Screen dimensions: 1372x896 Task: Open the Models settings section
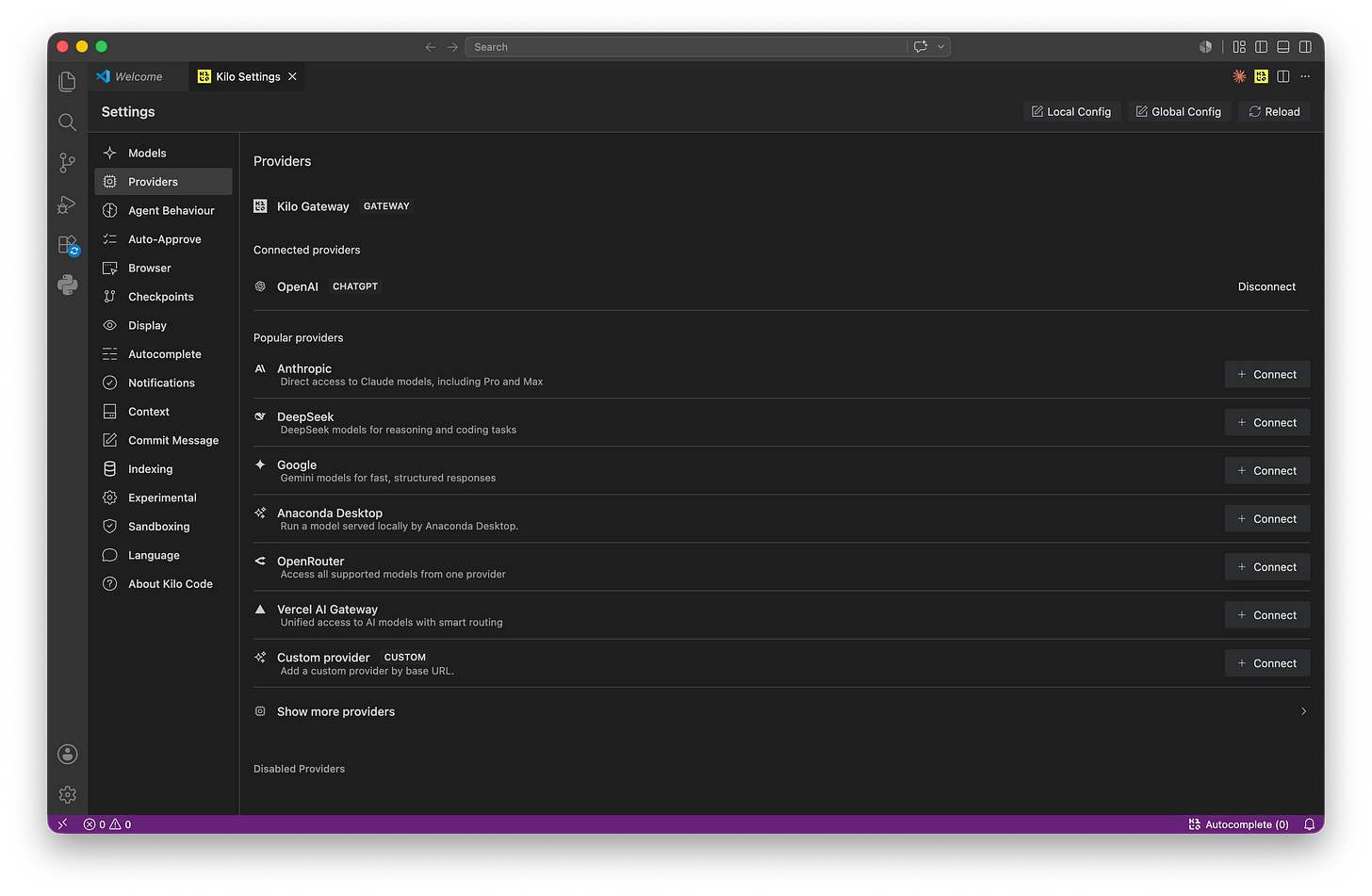[x=163, y=153]
